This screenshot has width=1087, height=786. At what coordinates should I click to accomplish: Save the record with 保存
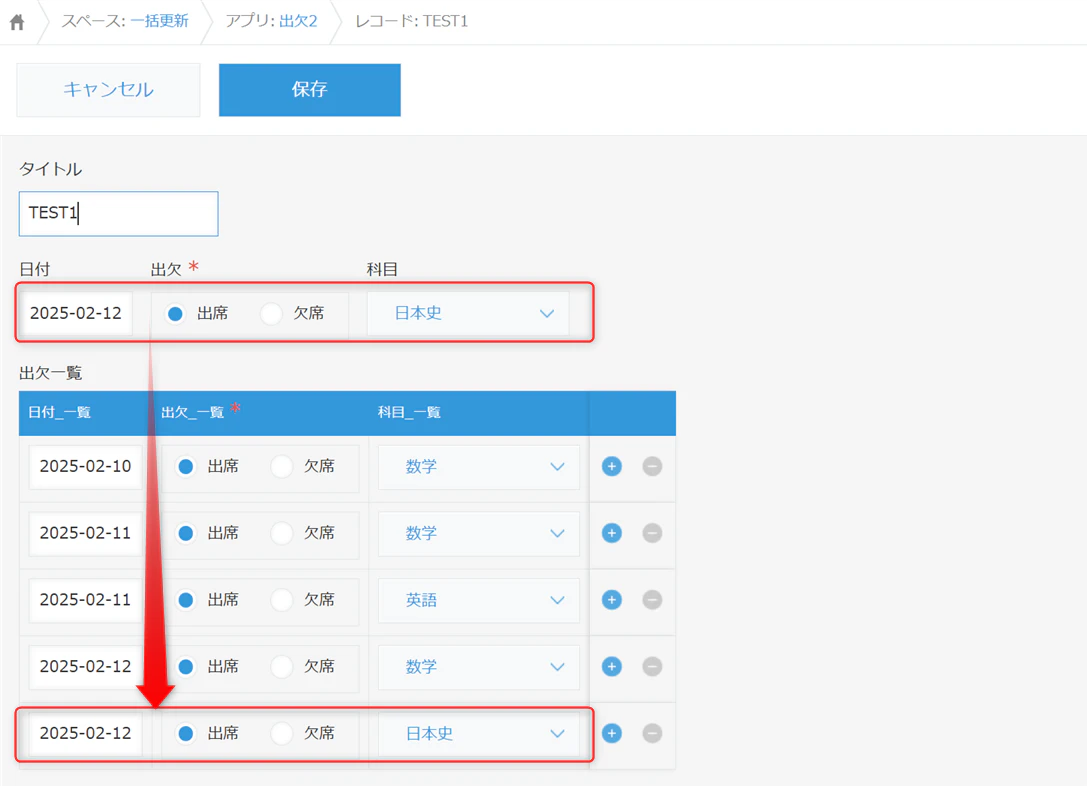[310, 90]
